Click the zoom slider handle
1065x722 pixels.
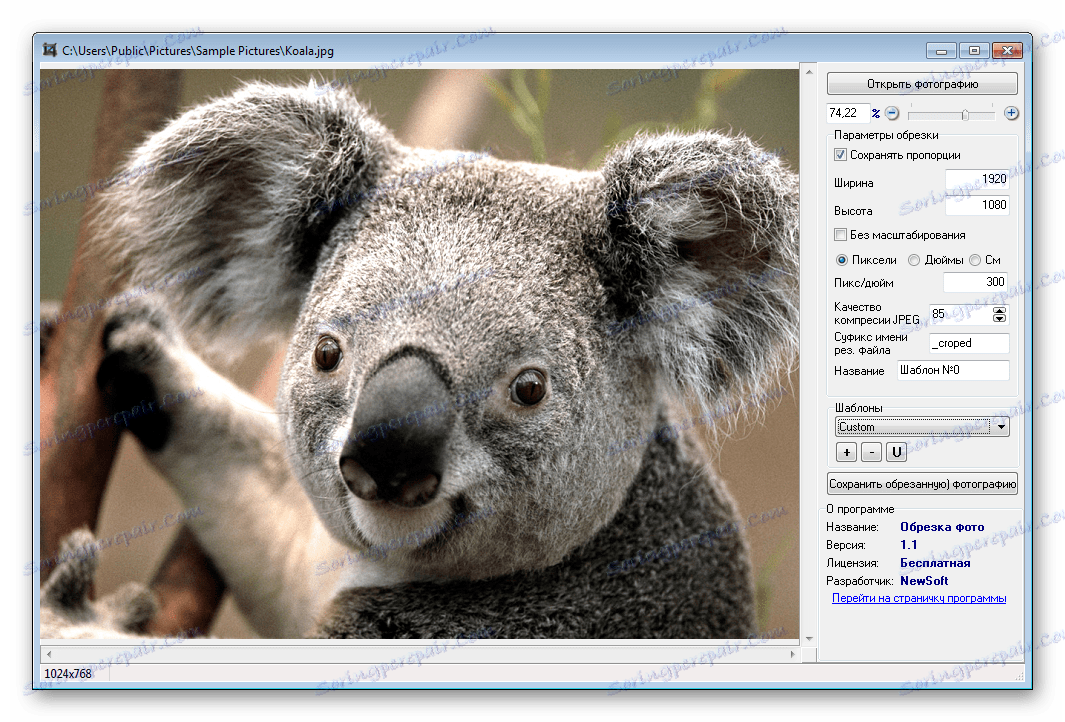(964, 114)
